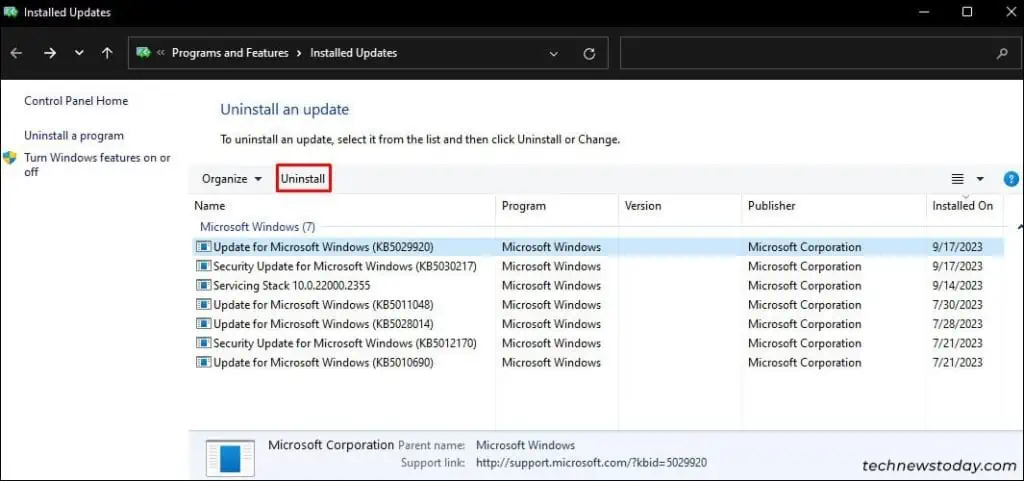Open "Programs and Features" breadcrumb

tap(230, 53)
